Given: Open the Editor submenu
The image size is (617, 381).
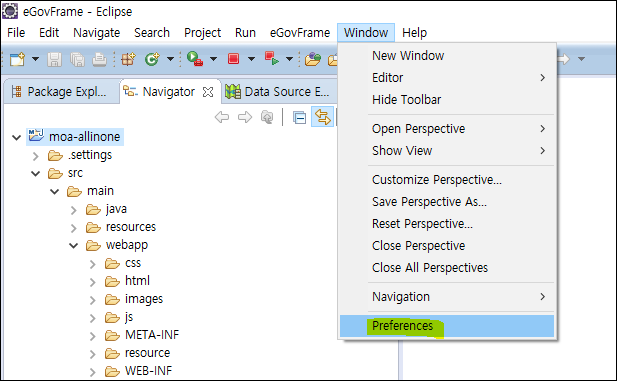Looking at the screenshot, I should [x=447, y=78].
